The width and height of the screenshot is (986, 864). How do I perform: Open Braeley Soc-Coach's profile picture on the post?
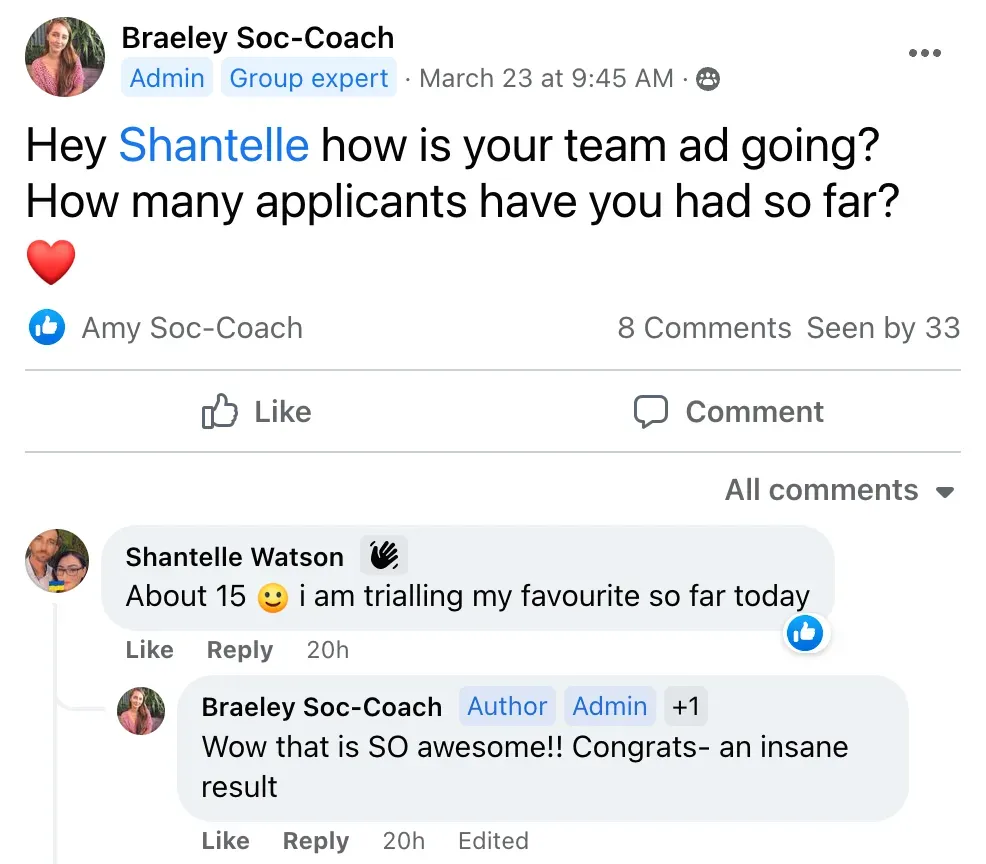point(65,57)
